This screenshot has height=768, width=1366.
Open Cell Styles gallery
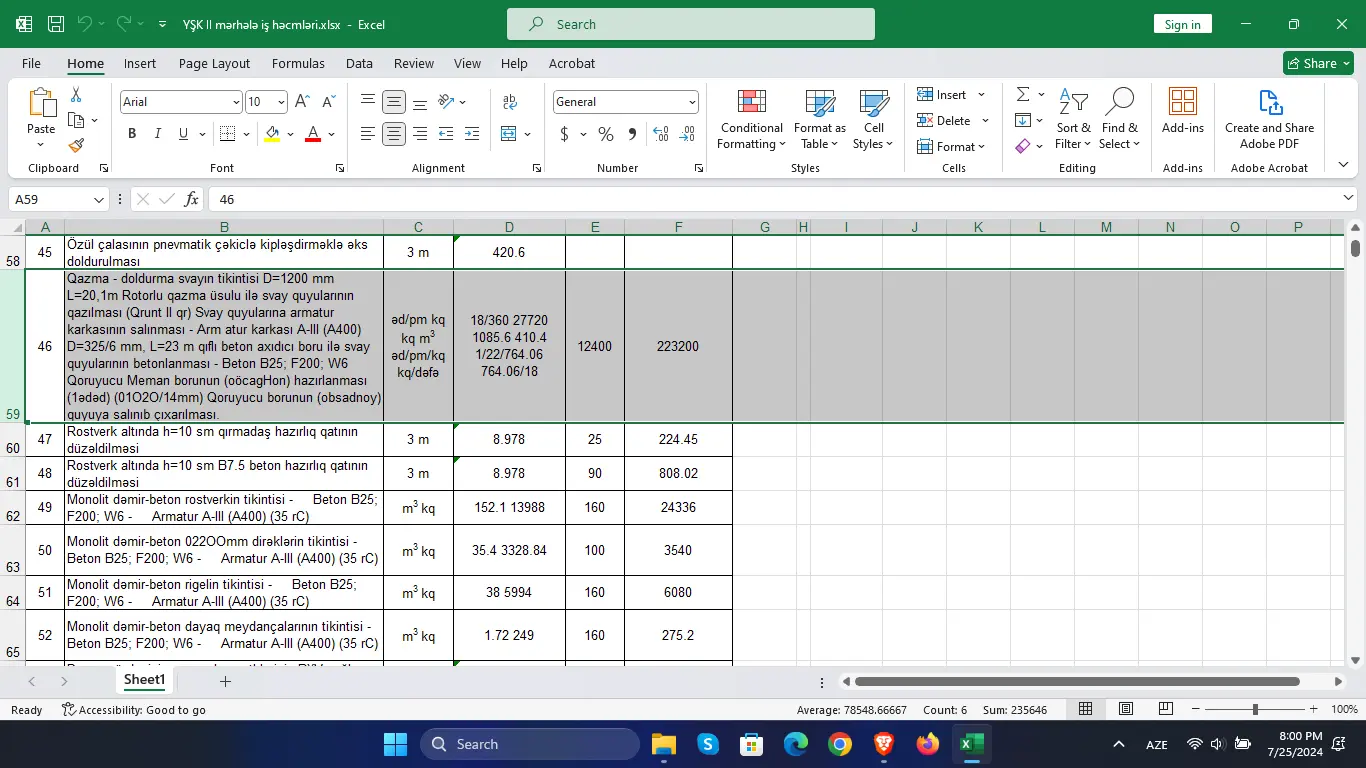[874, 119]
